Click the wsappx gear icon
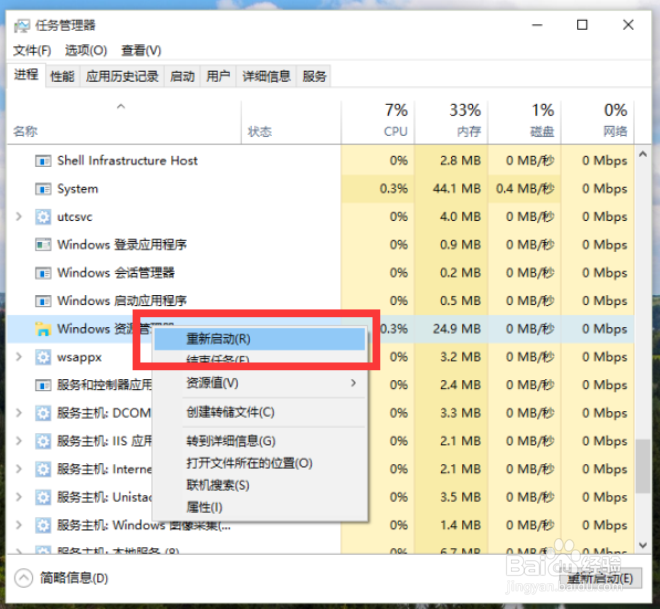Viewport: 660px width, 609px height. (43, 357)
